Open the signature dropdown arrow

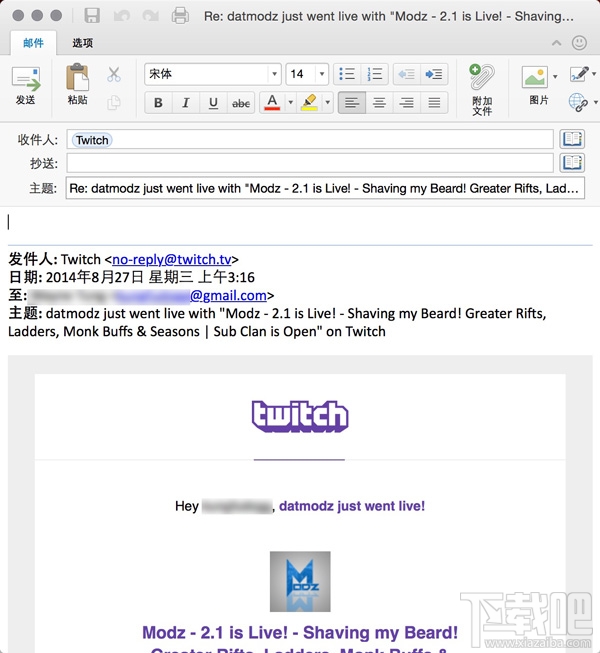[594, 74]
